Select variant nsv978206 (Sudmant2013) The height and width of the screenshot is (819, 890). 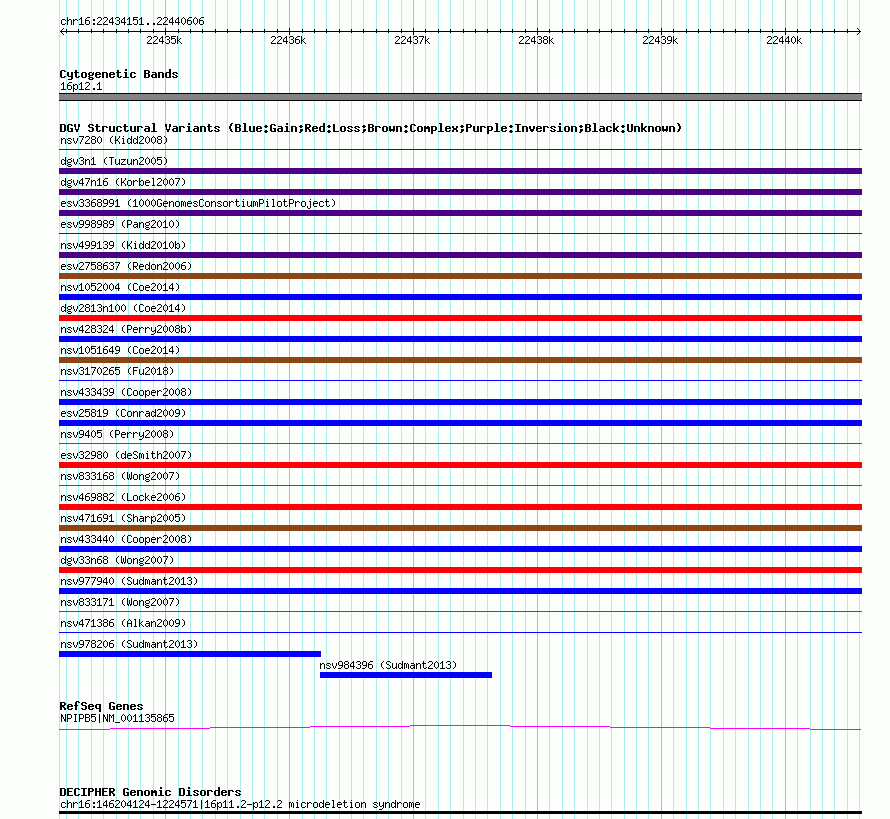[129, 644]
